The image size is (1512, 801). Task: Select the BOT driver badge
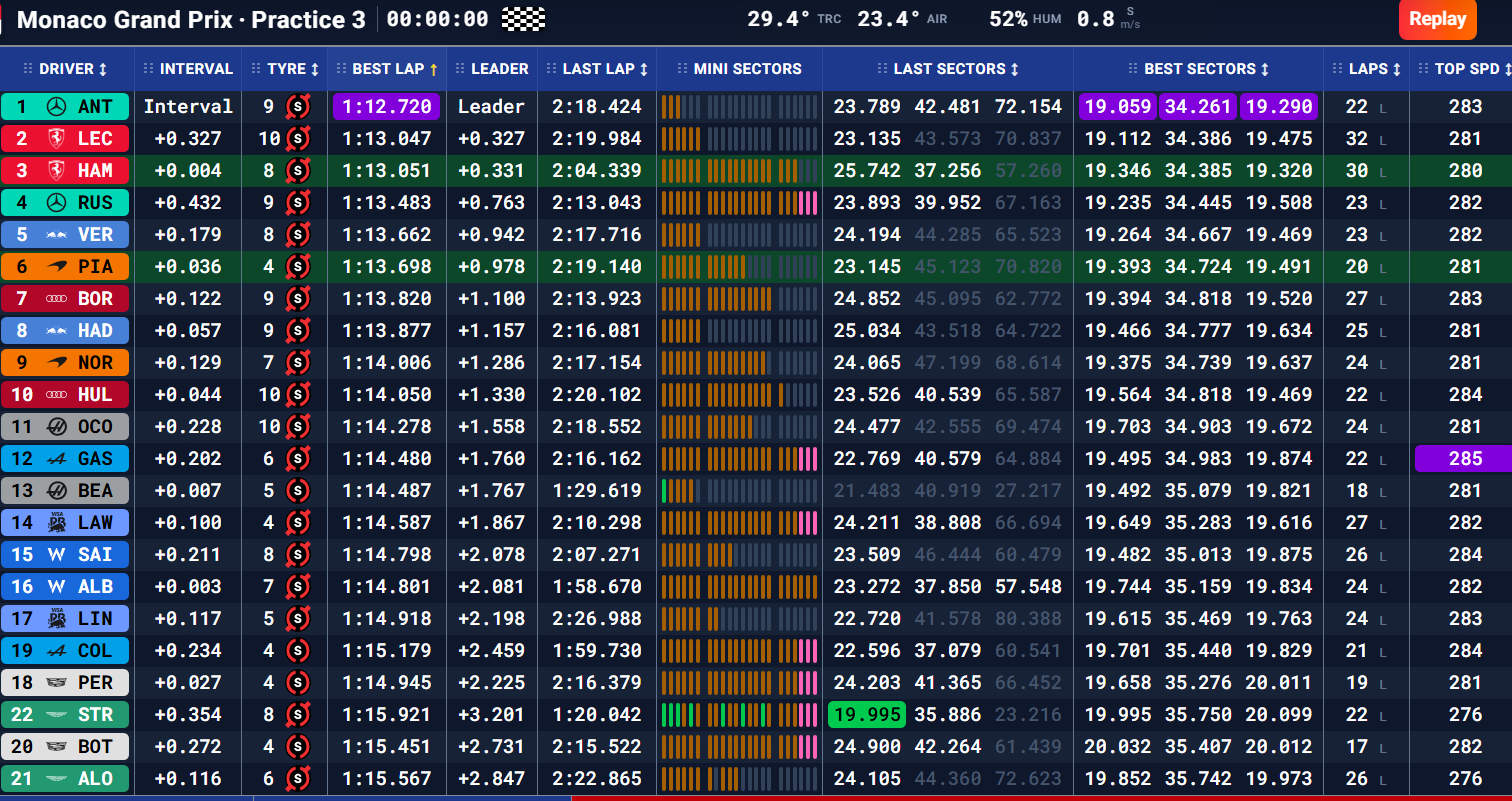(65, 747)
